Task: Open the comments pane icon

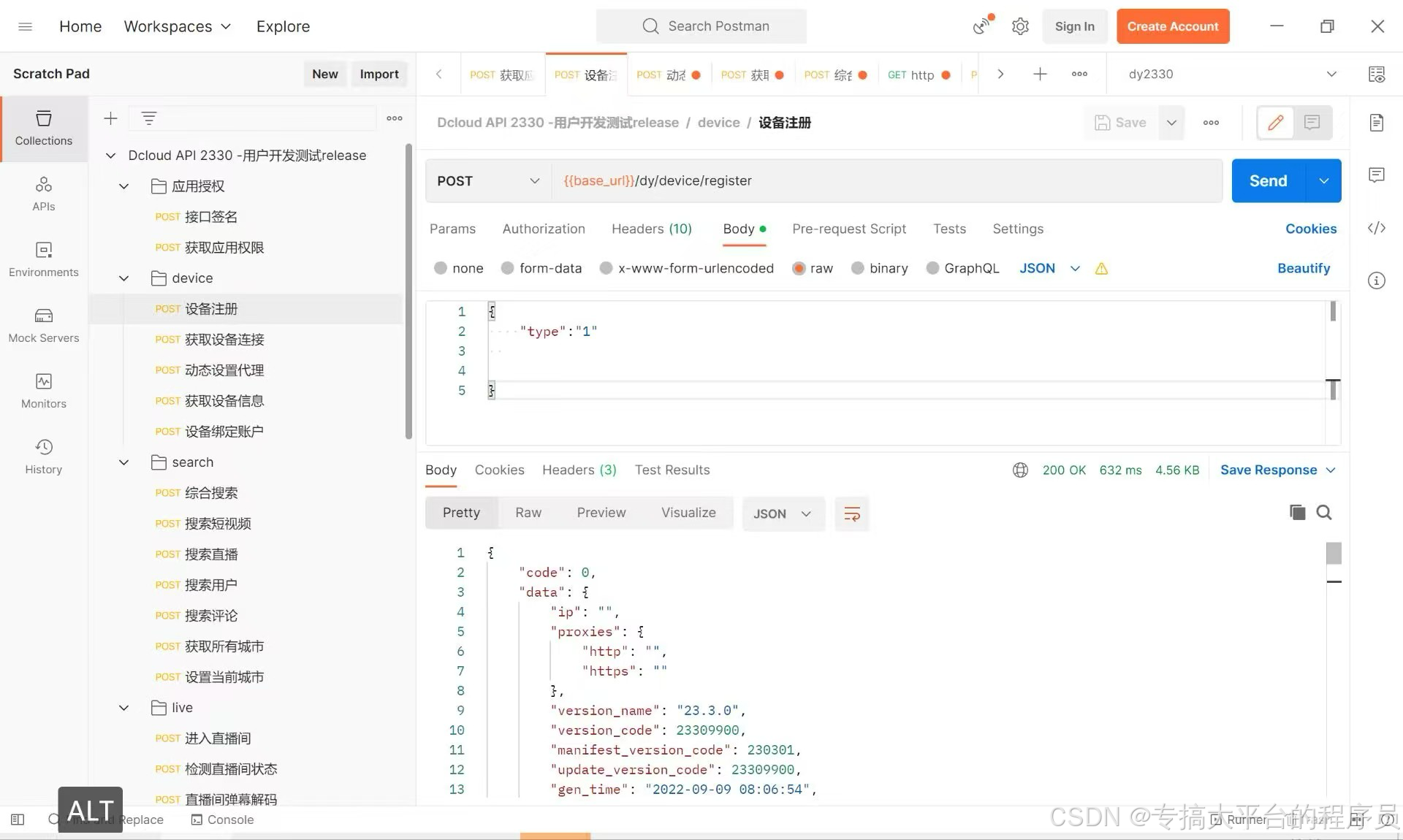Action: [1377, 175]
